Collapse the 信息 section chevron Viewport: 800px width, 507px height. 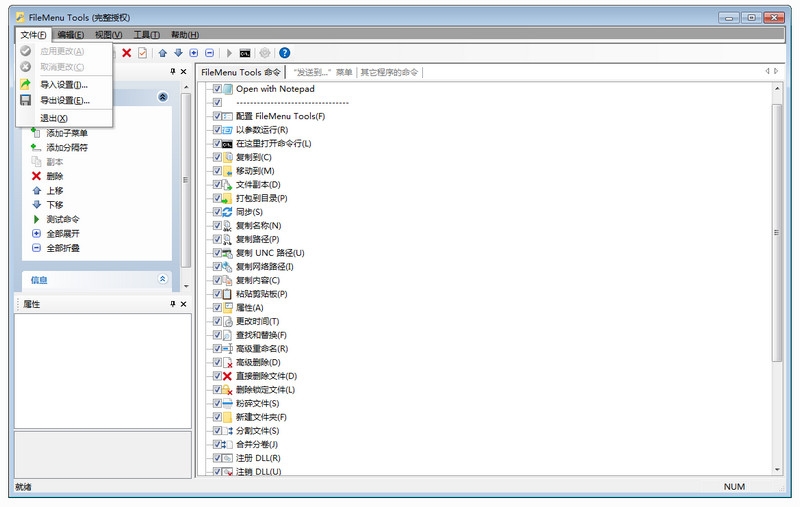point(163,279)
